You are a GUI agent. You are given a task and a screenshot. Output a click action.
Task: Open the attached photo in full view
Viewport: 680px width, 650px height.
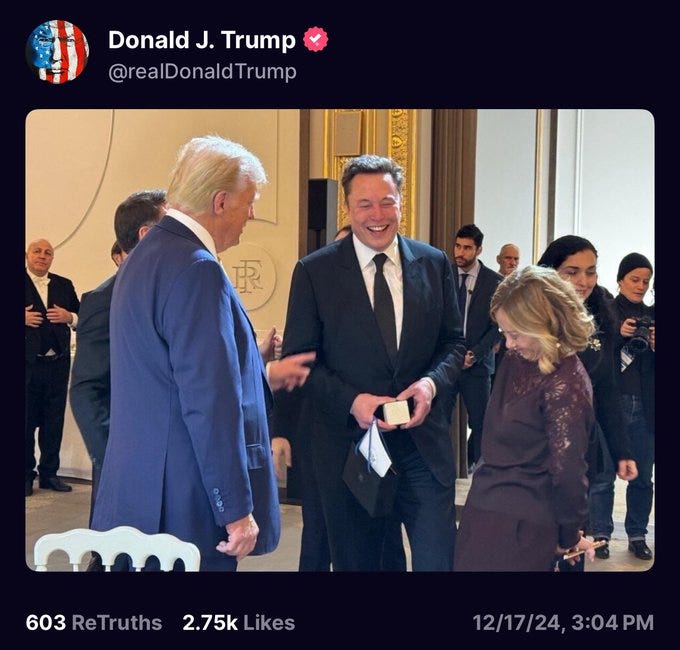coord(340,340)
